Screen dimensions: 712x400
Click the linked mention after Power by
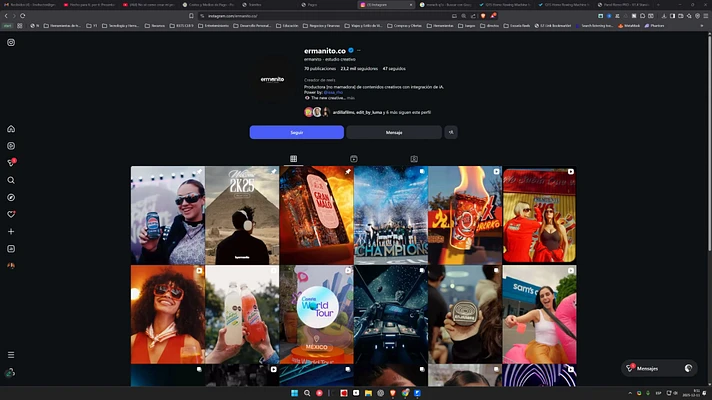click(333, 92)
